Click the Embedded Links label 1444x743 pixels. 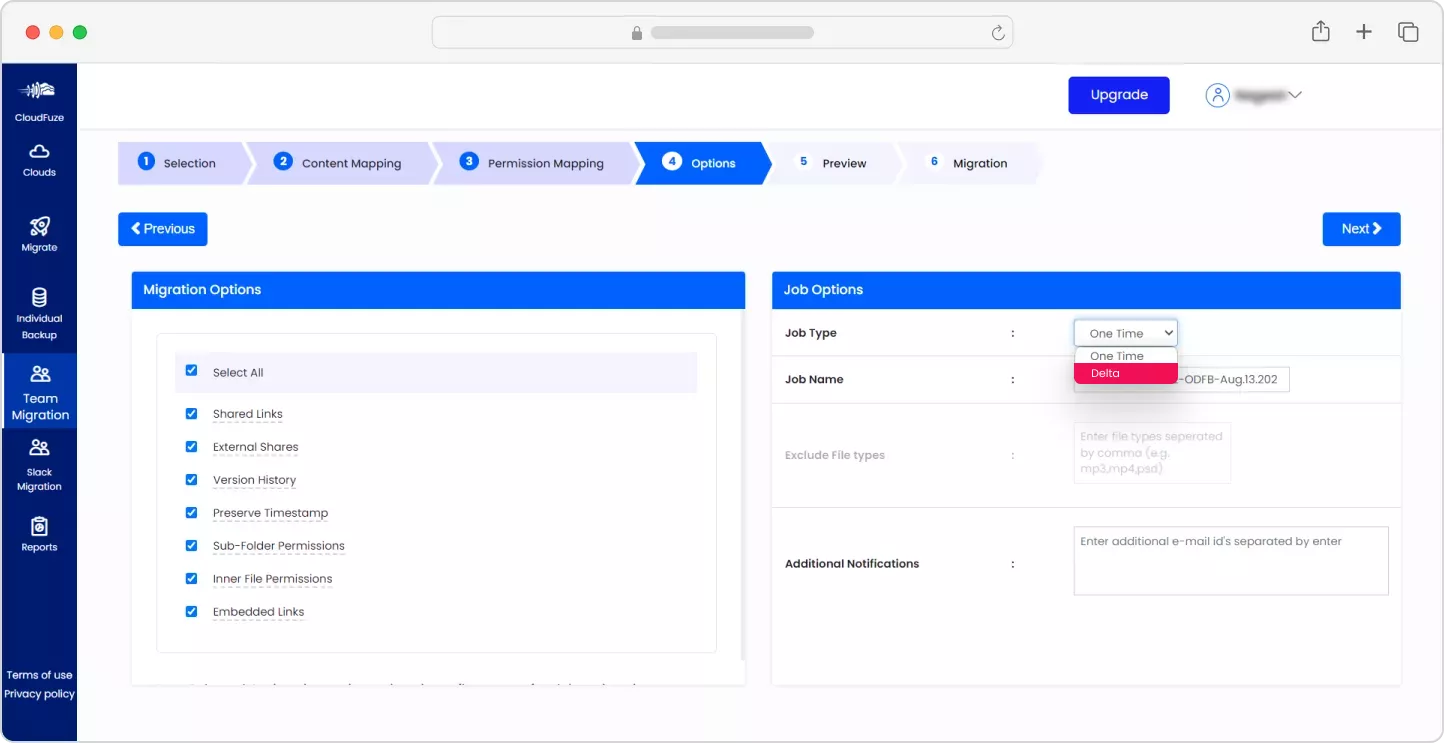(258, 612)
